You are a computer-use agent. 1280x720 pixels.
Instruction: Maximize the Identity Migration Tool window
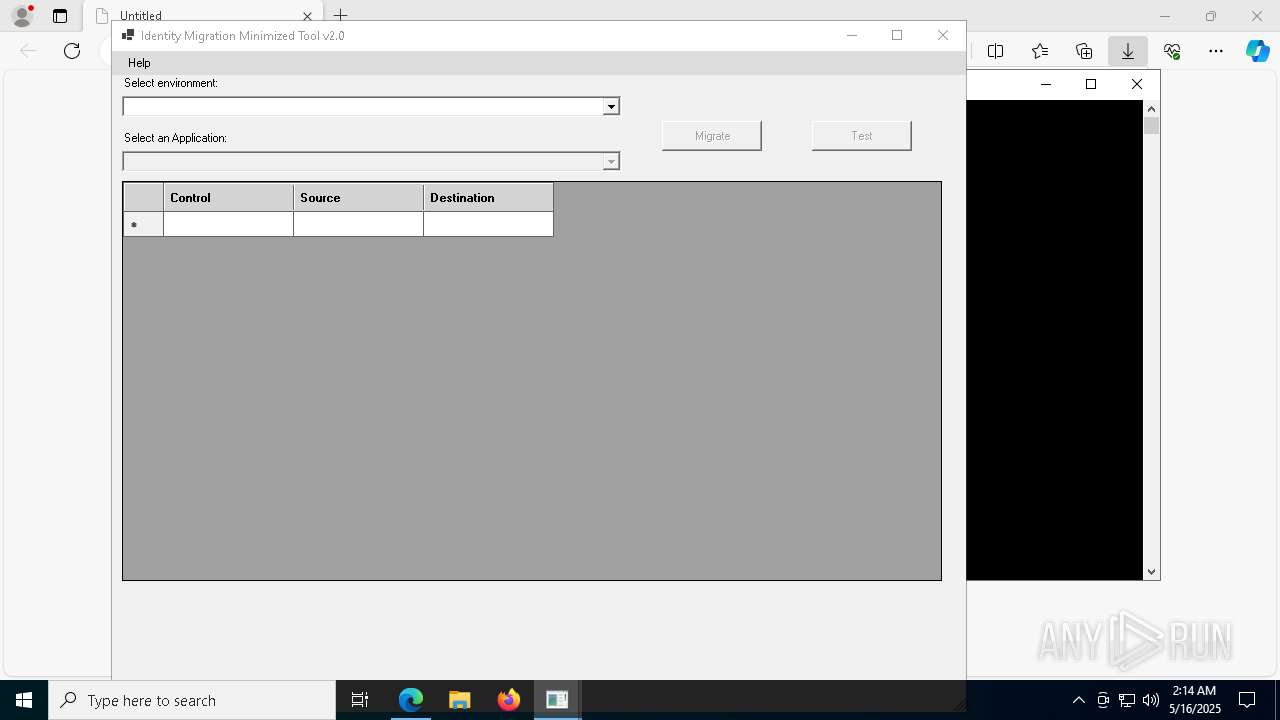[x=897, y=35]
